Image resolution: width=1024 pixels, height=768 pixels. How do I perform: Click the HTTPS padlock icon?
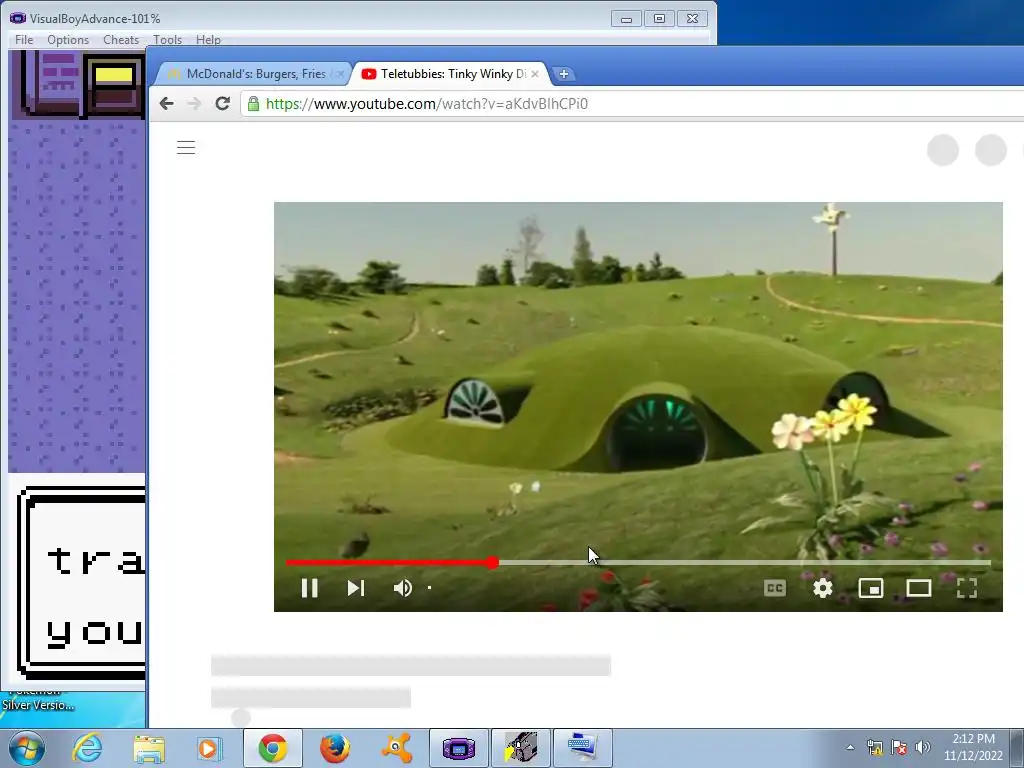(253, 104)
